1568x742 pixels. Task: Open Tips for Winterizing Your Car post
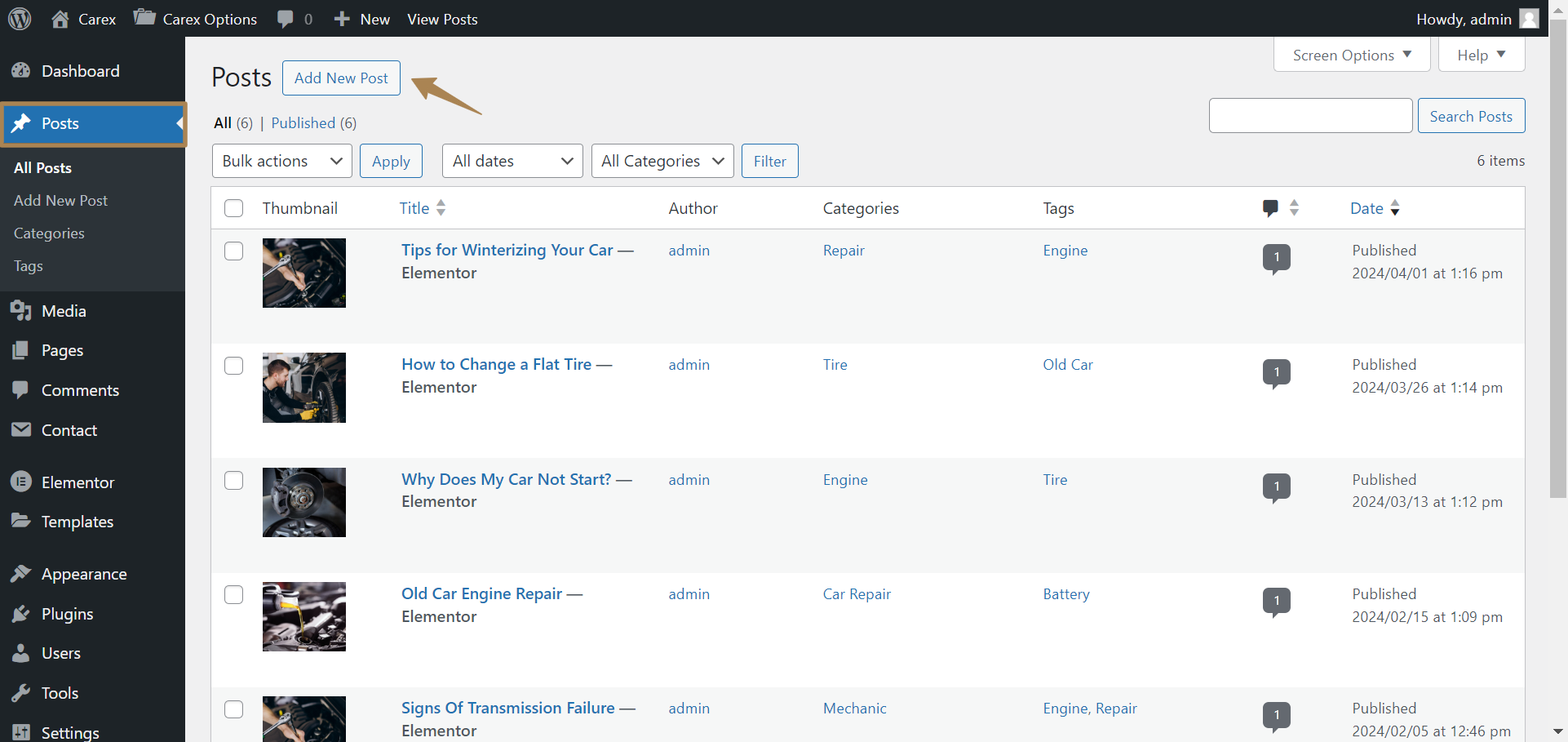[507, 250]
